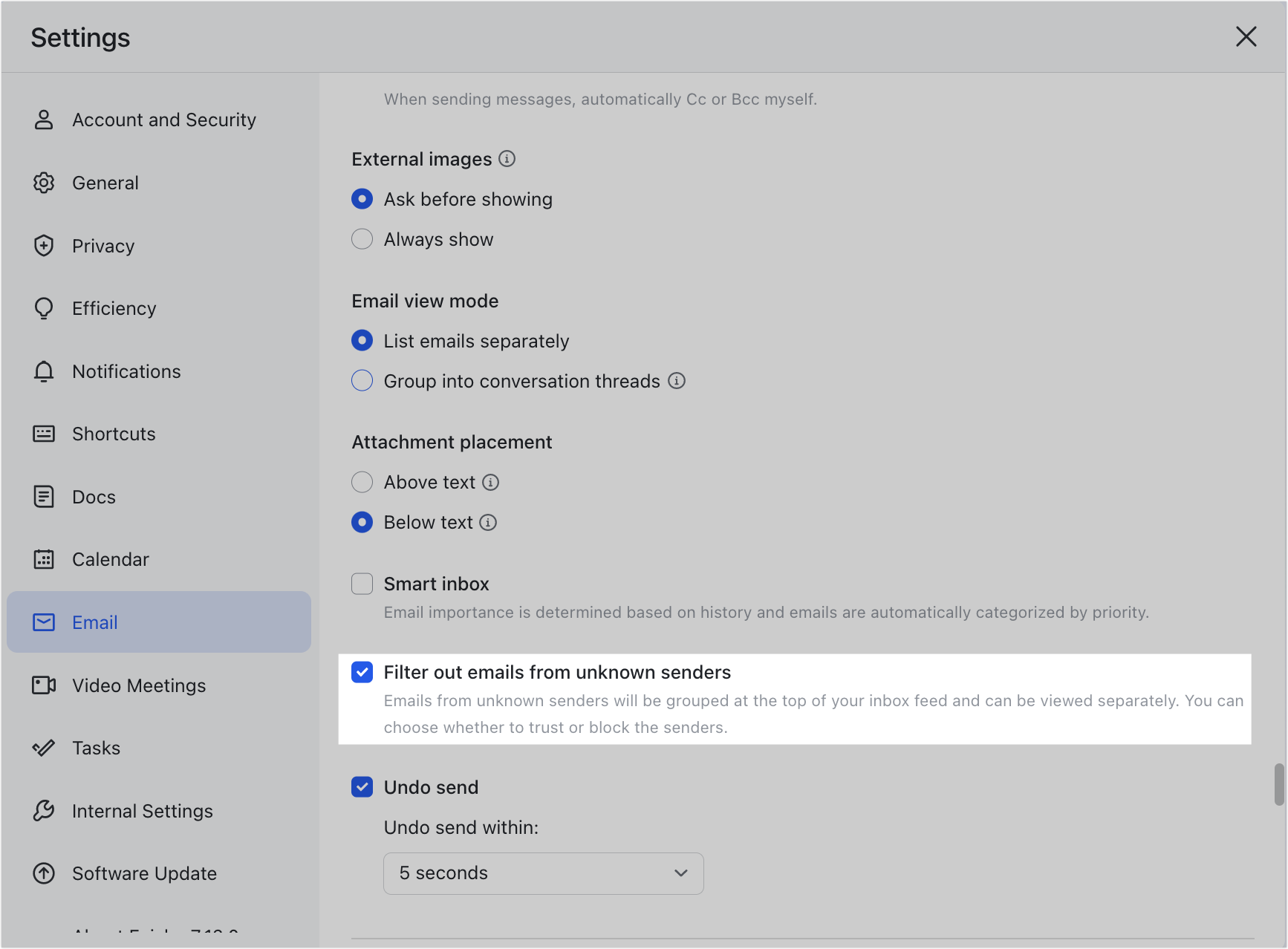
Task: Open the Notifications bell icon
Action: (44, 371)
